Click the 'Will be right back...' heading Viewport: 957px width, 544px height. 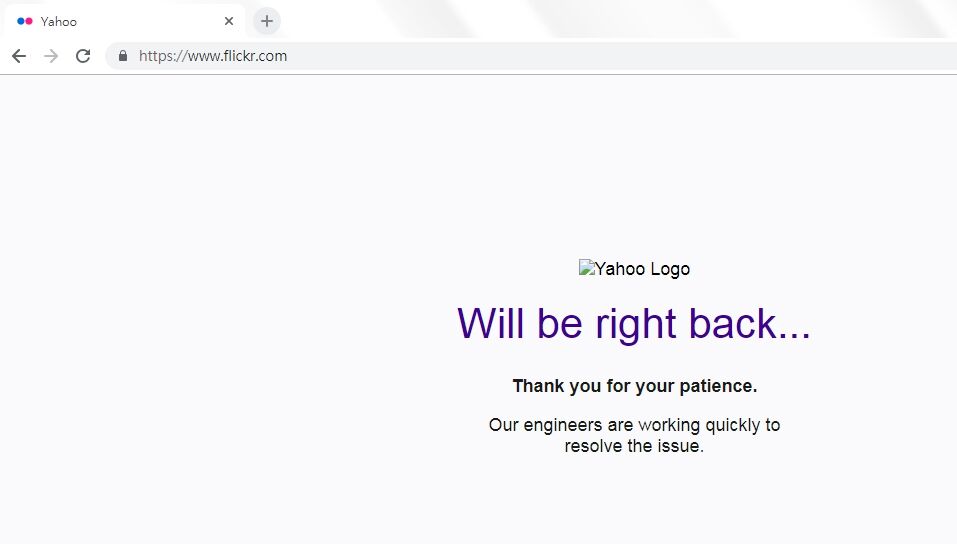point(634,323)
